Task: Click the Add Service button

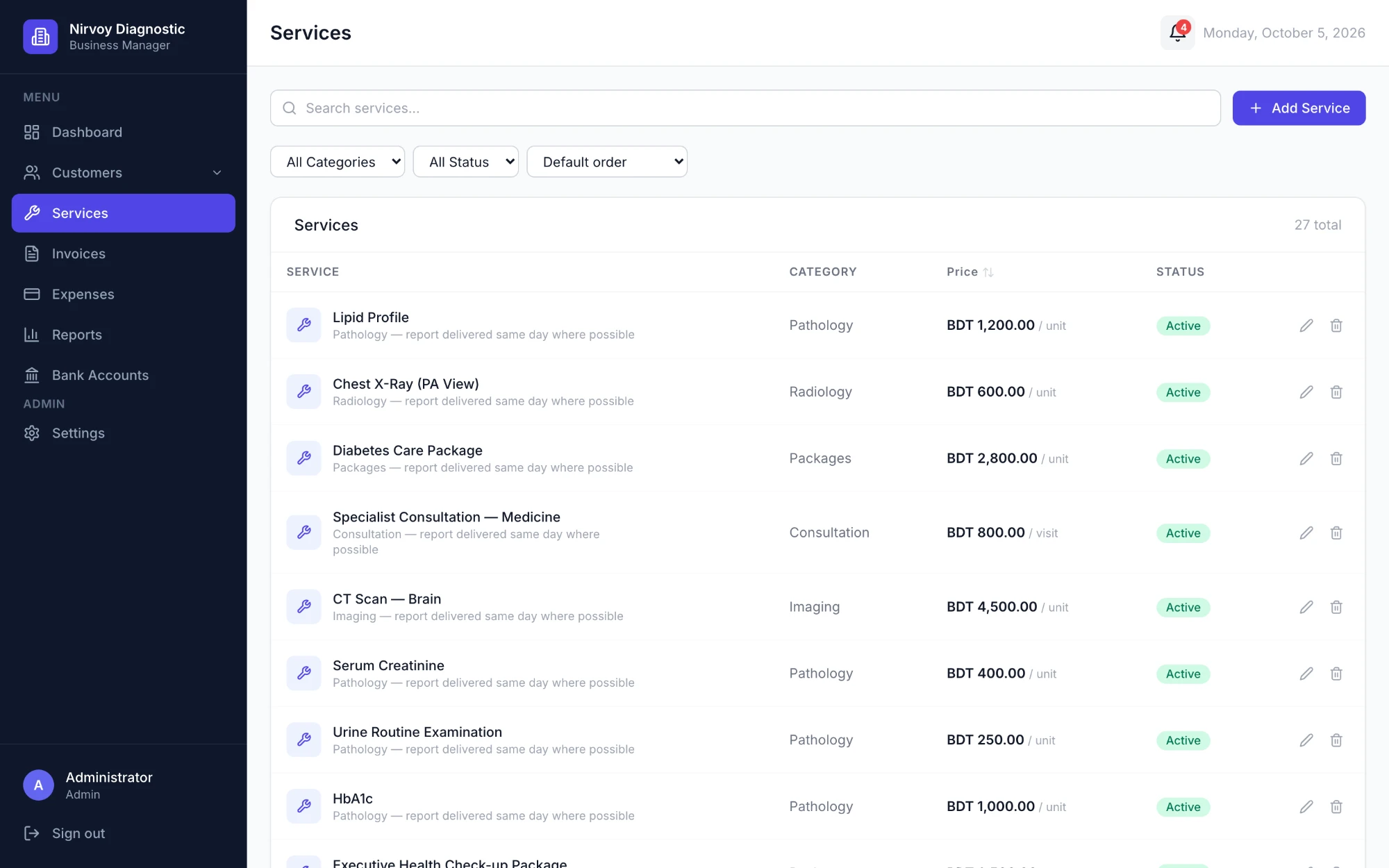Action: [1299, 108]
